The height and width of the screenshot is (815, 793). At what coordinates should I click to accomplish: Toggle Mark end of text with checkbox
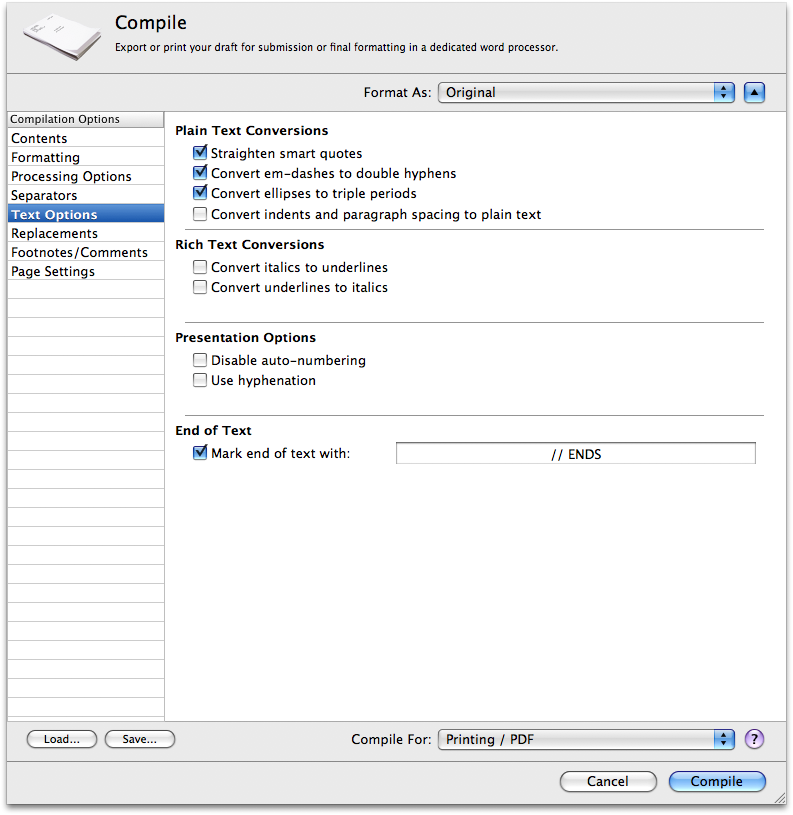[x=201, y=454]
